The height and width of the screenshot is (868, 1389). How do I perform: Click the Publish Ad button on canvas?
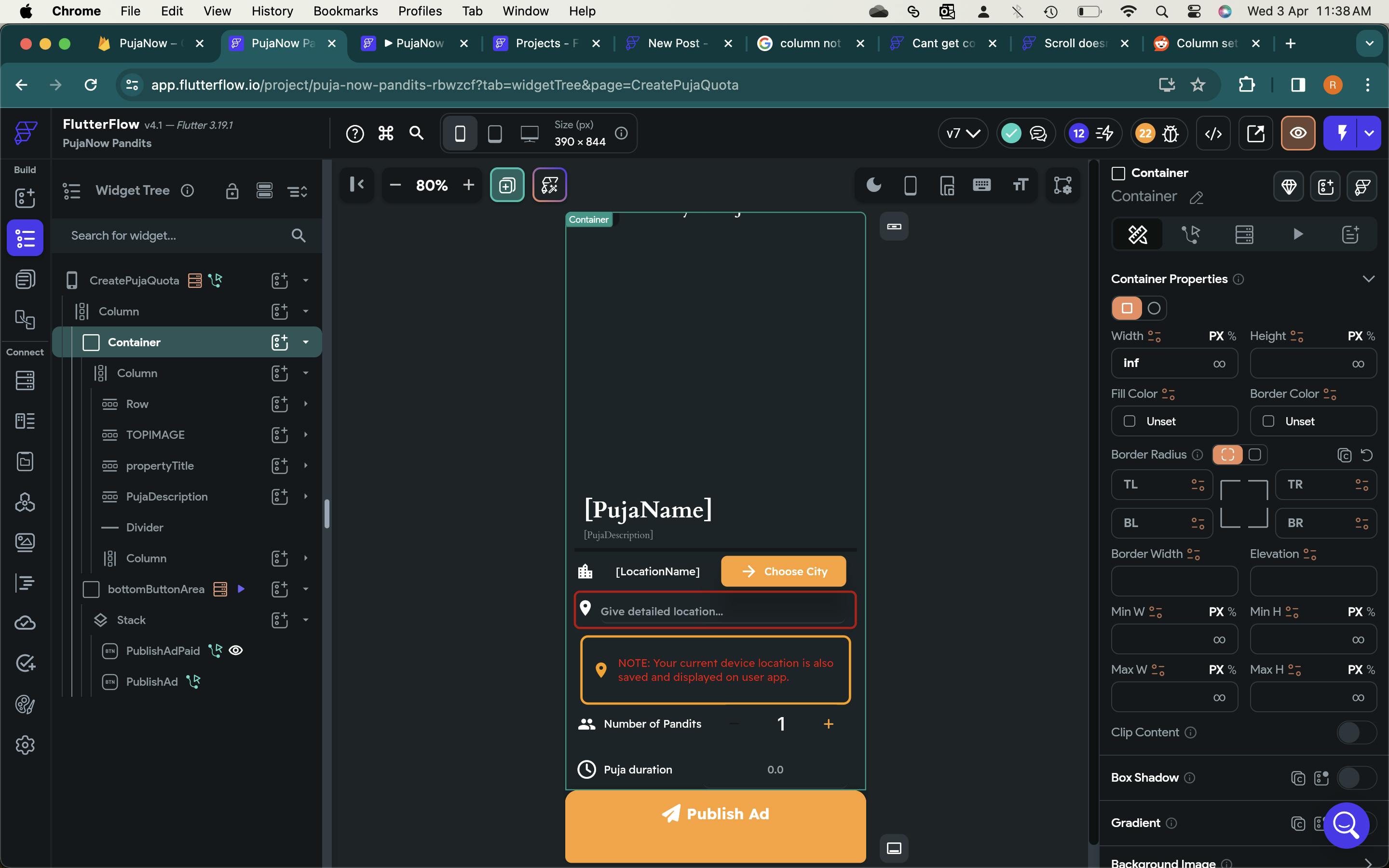click(715, 814)
